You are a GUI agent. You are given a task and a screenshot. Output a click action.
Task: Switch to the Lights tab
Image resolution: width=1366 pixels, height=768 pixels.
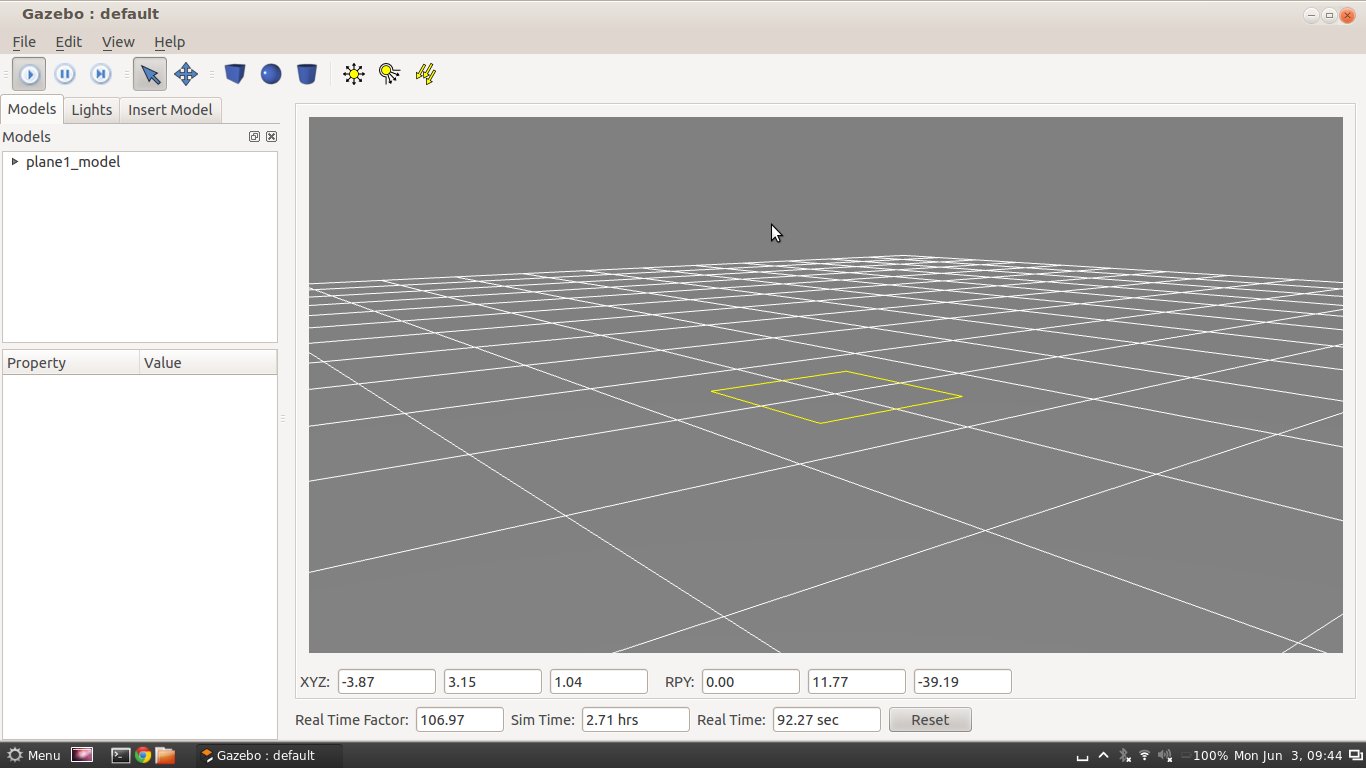[x=91, y=110]
